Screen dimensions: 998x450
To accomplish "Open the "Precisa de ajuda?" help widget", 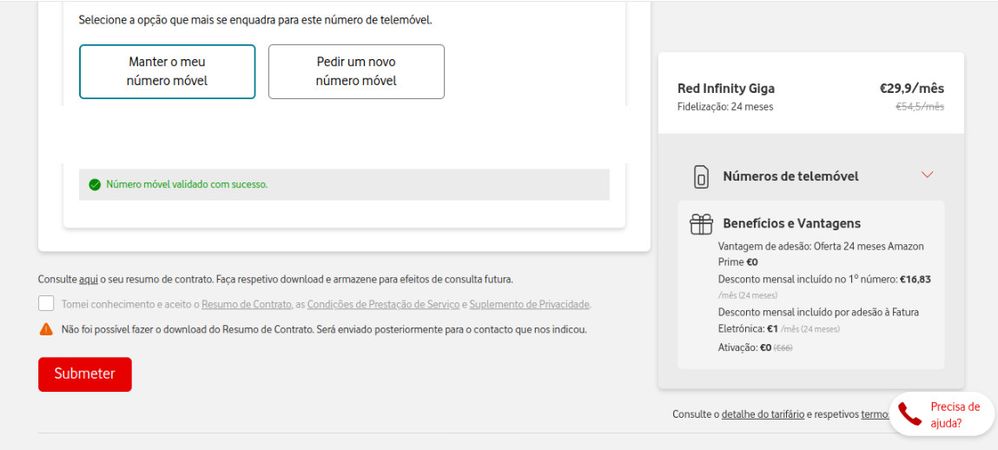I will point(954,414).
